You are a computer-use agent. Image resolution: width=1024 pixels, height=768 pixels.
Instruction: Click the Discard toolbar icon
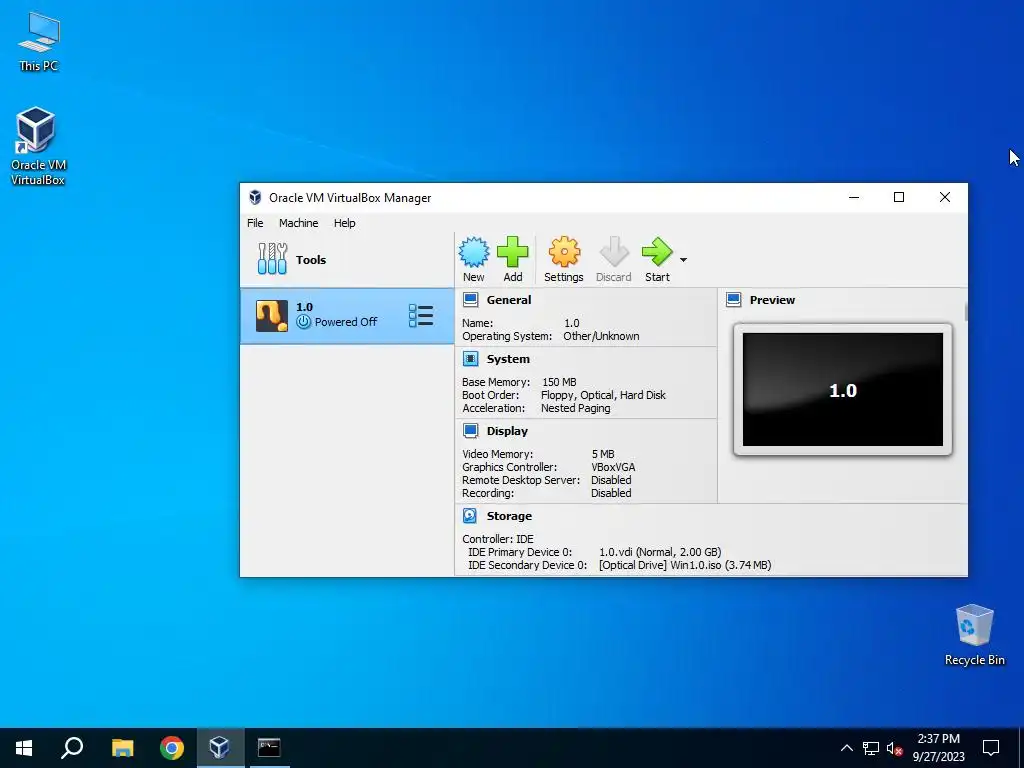point(614,252)
